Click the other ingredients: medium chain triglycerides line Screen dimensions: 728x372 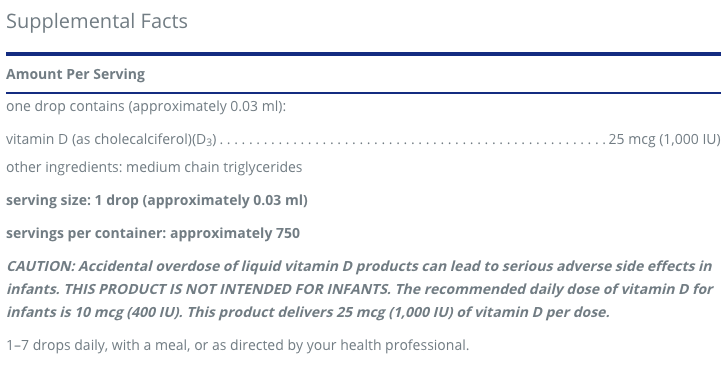(x=154, y=167)
